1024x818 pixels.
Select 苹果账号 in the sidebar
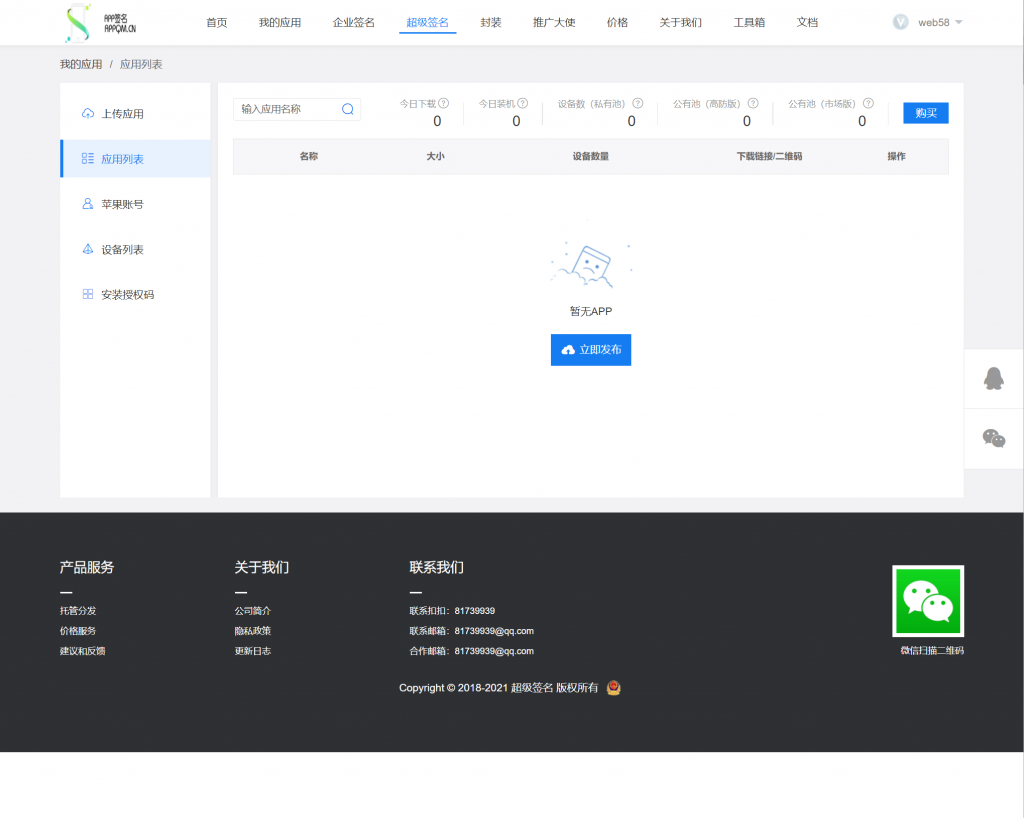tap(122, 204)
